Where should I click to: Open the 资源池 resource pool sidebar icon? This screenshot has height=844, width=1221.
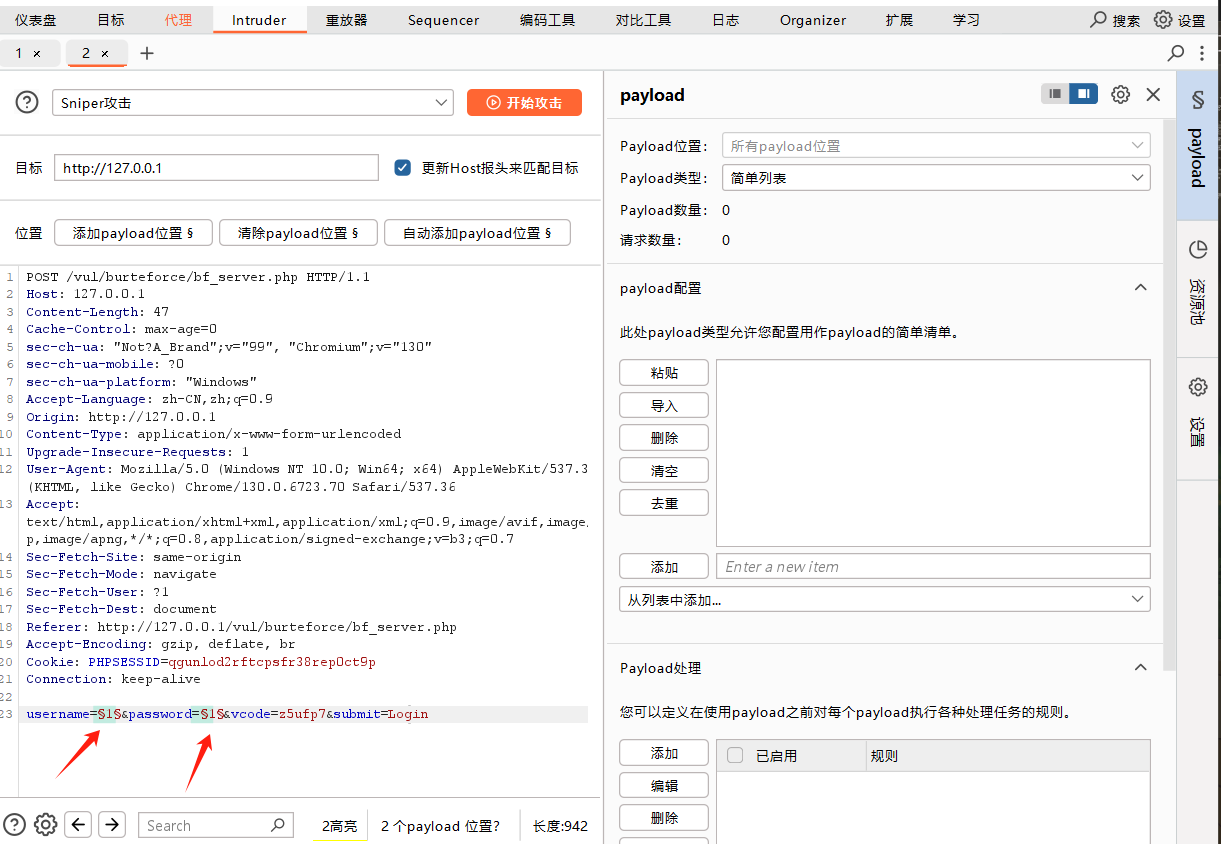click(x=1197, y=250)
